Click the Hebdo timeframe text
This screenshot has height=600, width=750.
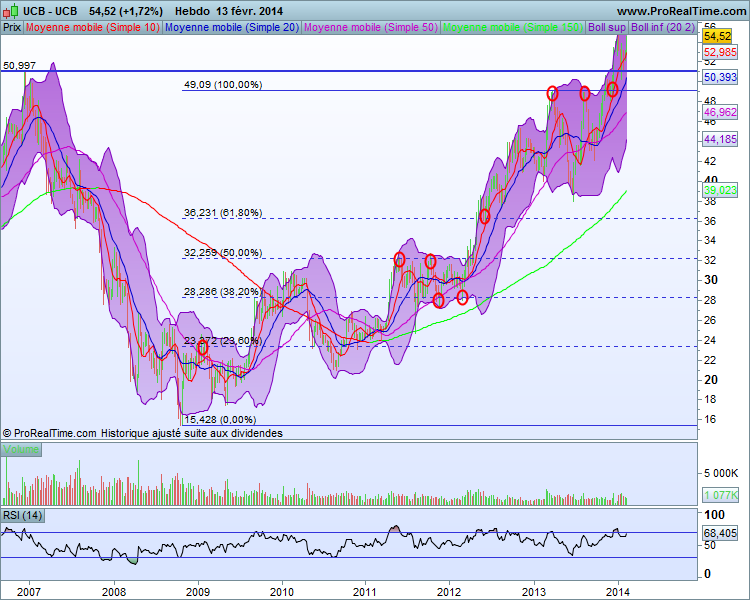pyautogui.click(x=192, y=11)
